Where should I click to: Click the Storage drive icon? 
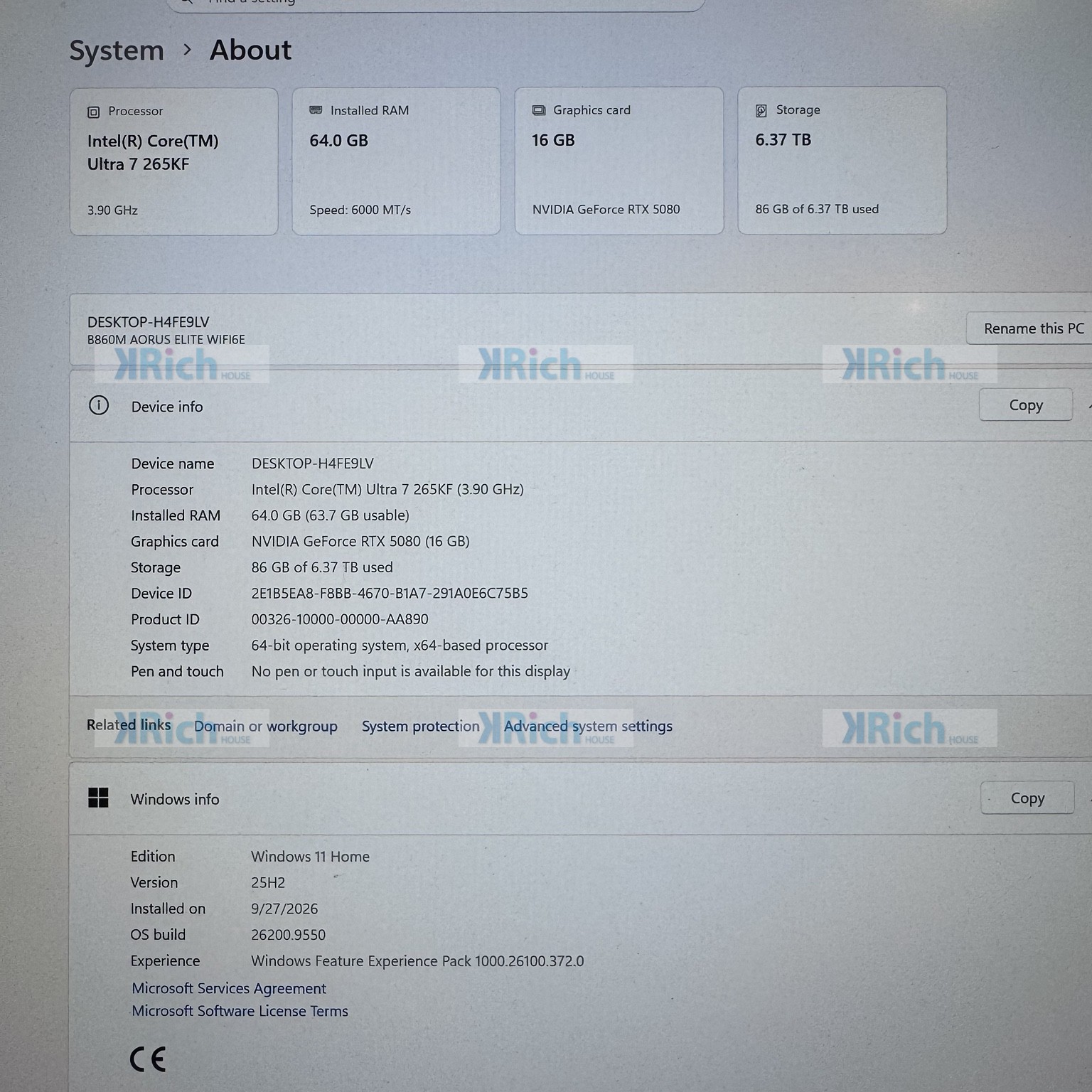761,110
